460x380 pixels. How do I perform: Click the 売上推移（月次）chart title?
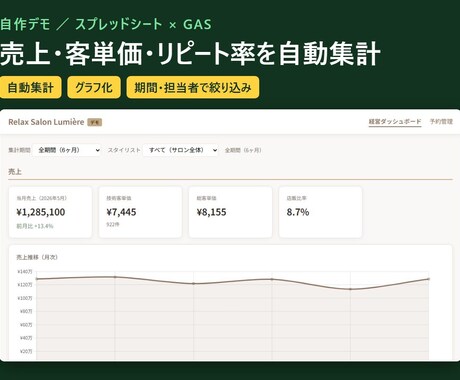point(37,257)
